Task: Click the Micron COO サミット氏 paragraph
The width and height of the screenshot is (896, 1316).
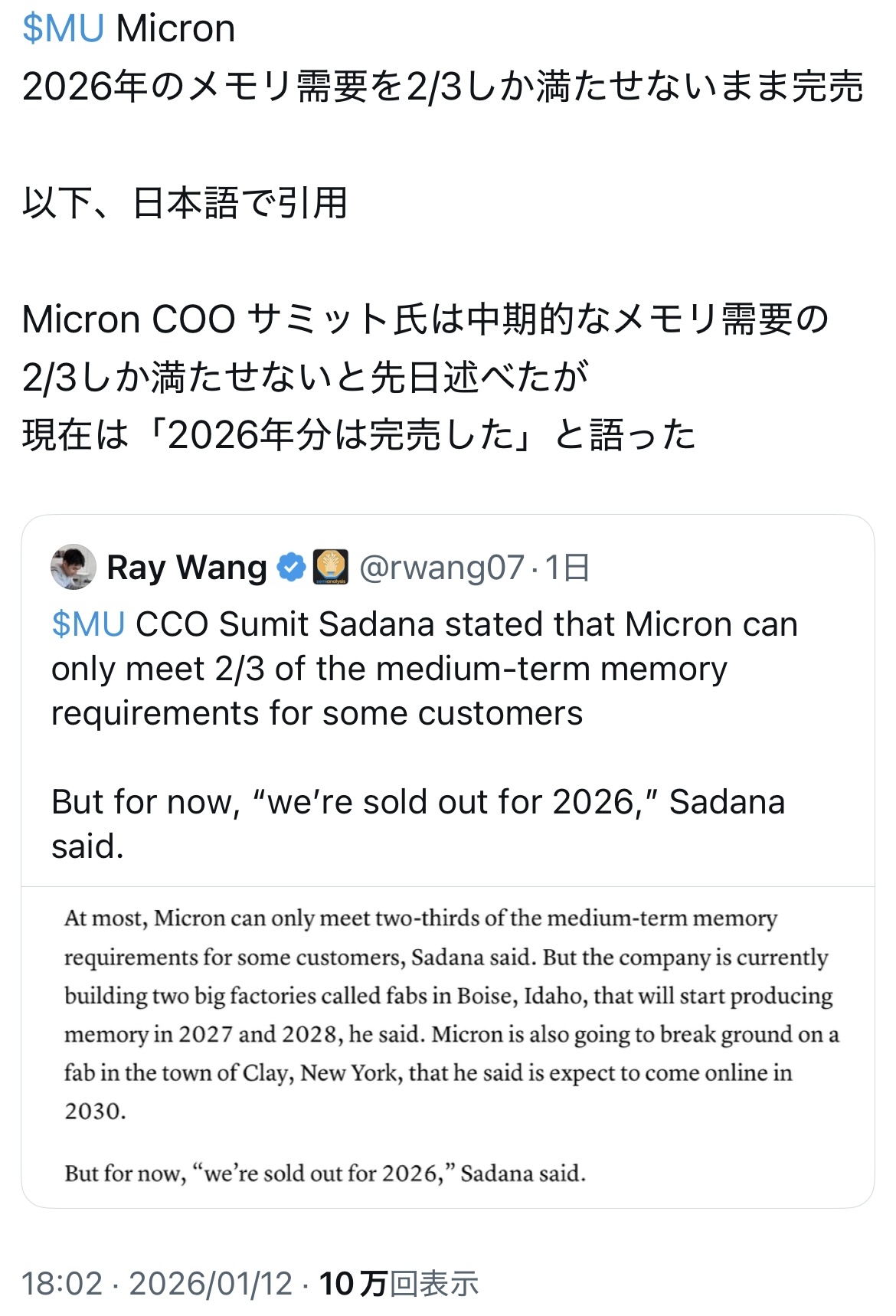Action: (425, 319)
